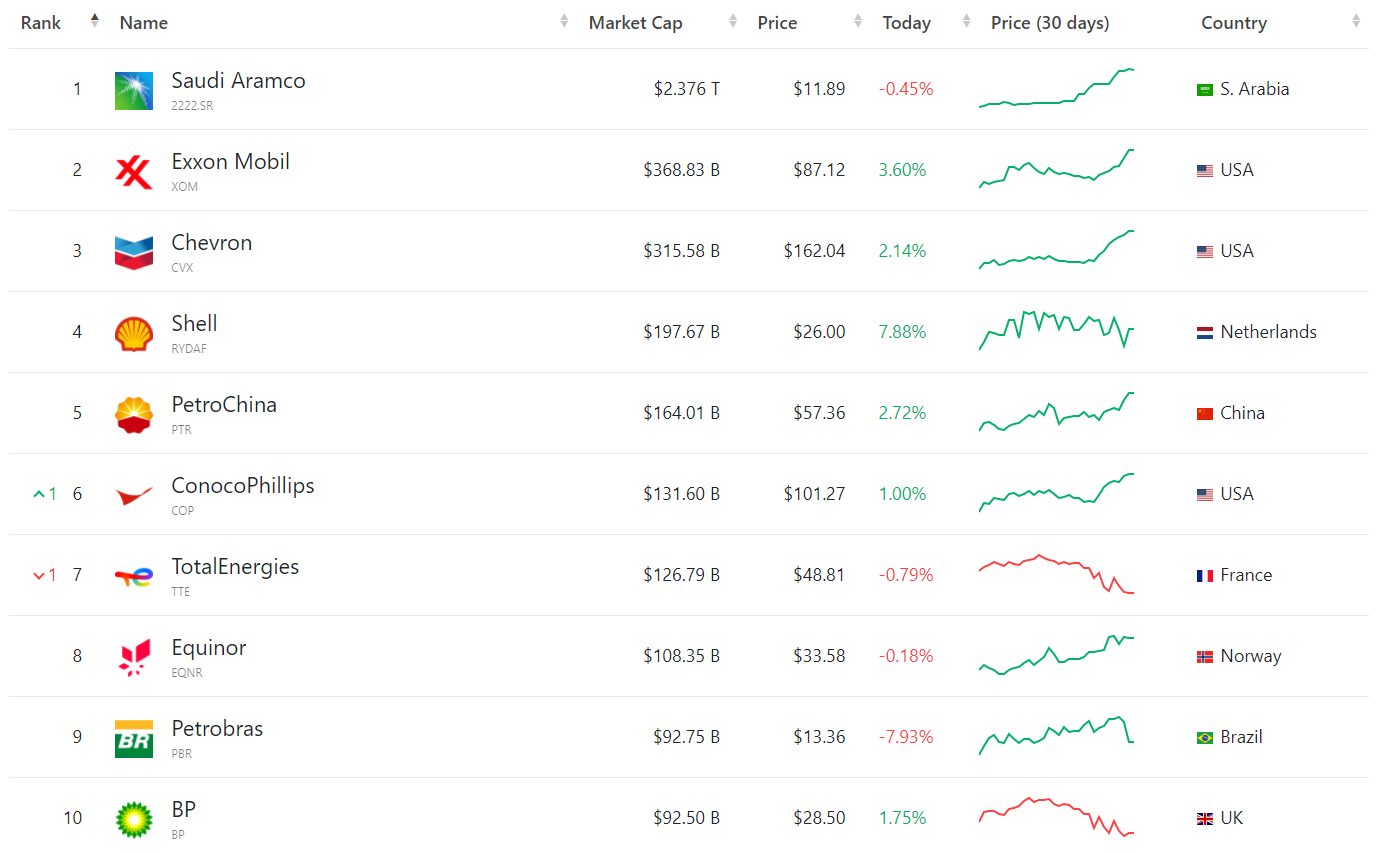
Task: Click Price (30 days) column header
Action: (1050, 23)
